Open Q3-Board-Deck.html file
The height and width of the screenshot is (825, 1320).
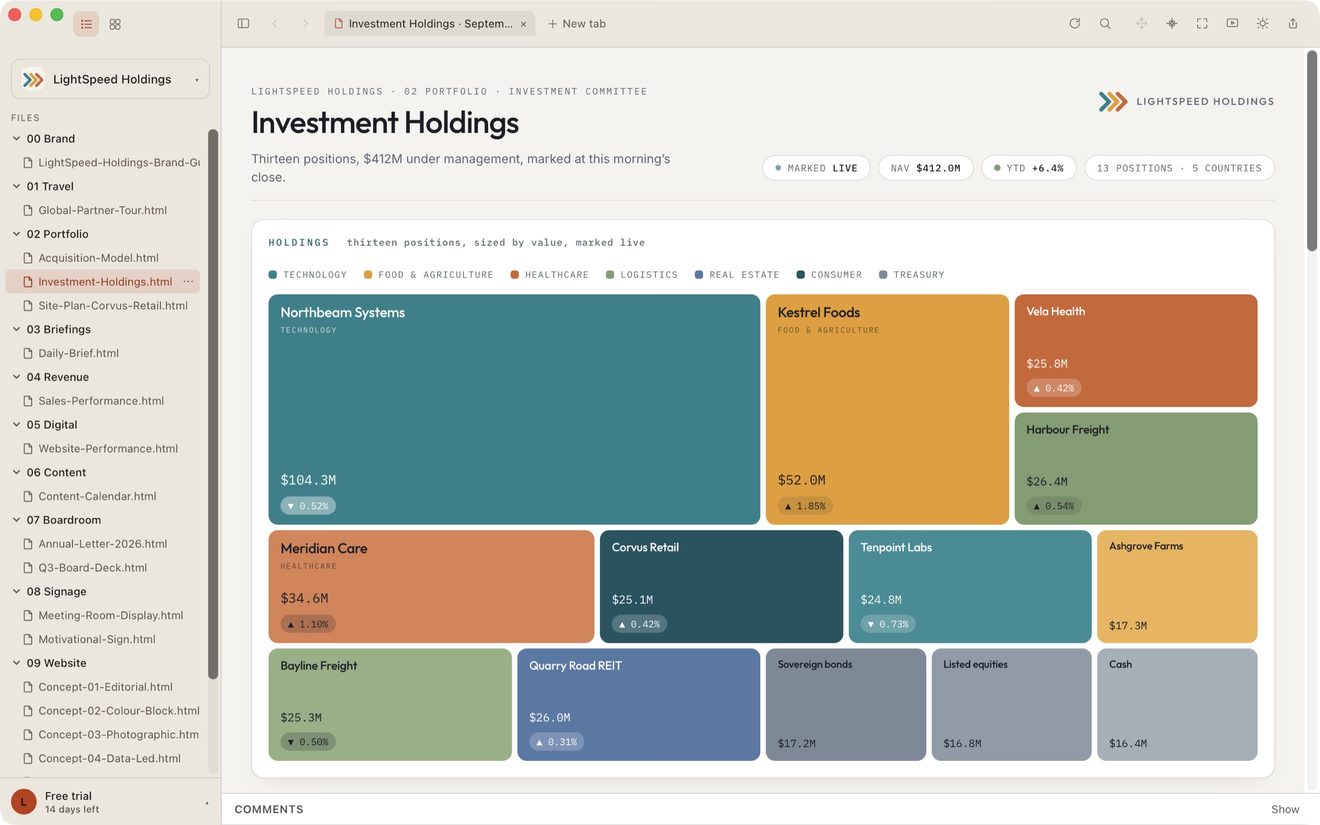pyautogui.click(x=92, y=568)
